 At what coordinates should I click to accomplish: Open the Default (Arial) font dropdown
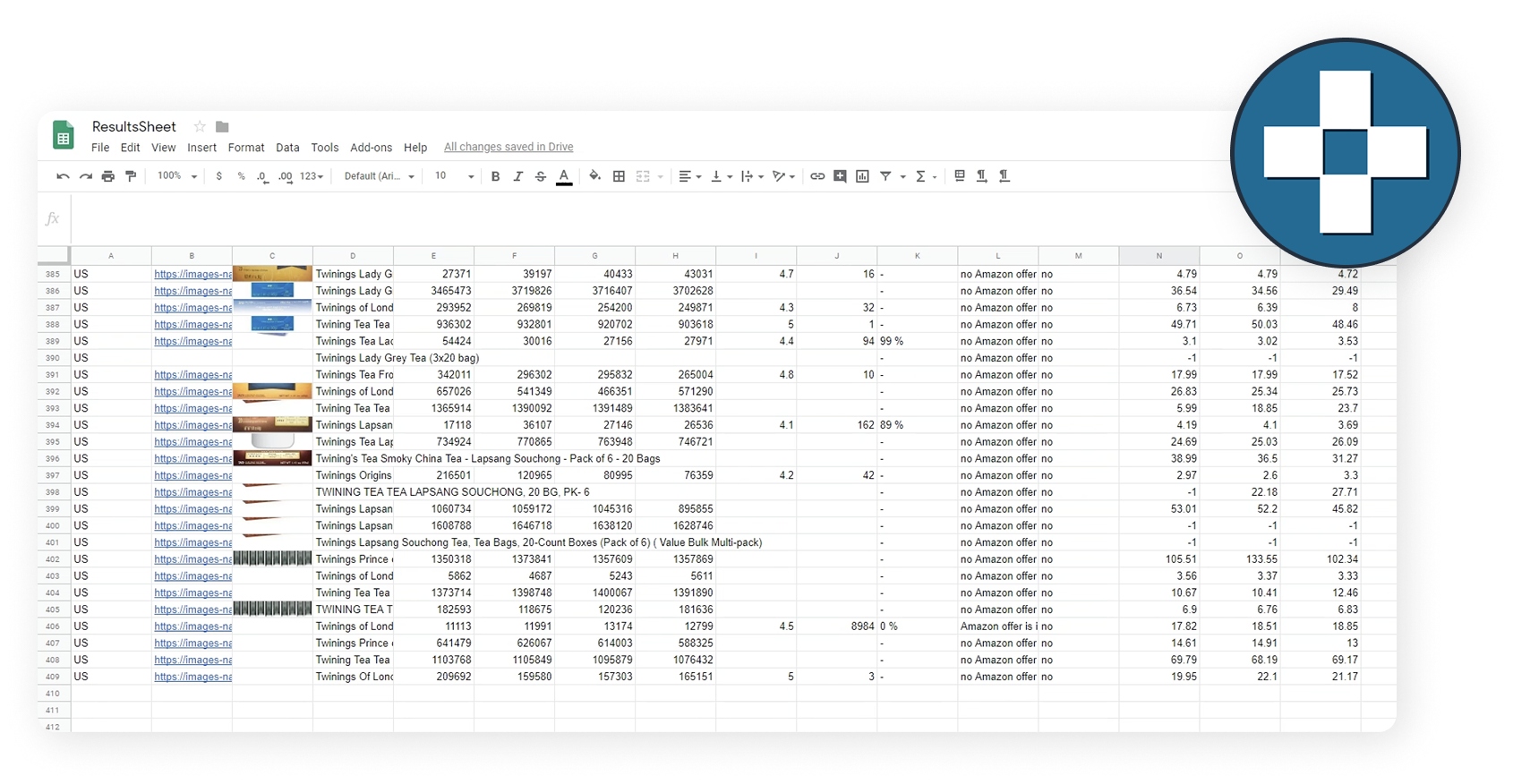point(380,176)
